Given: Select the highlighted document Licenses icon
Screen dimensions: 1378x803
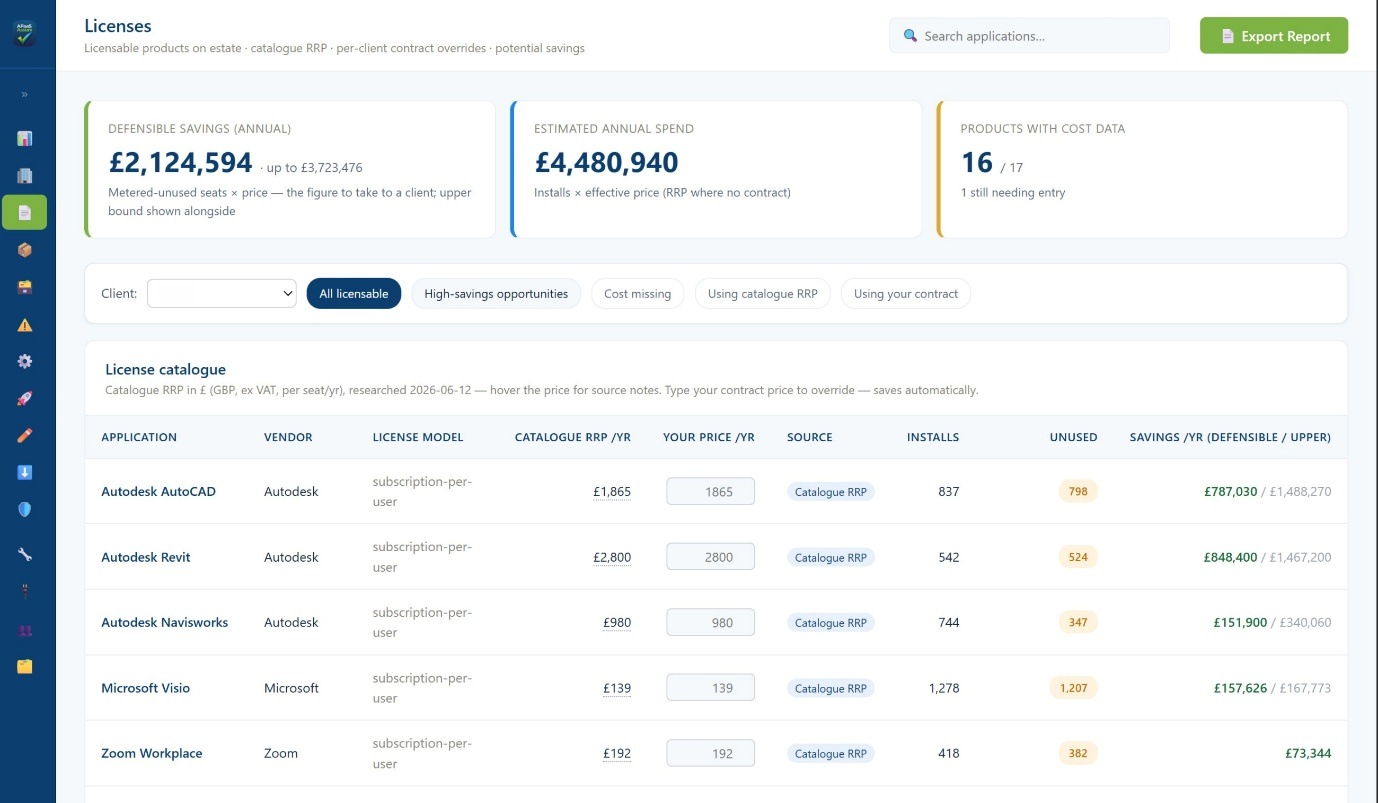Looking at the screenshot, I should click(24, 212).
